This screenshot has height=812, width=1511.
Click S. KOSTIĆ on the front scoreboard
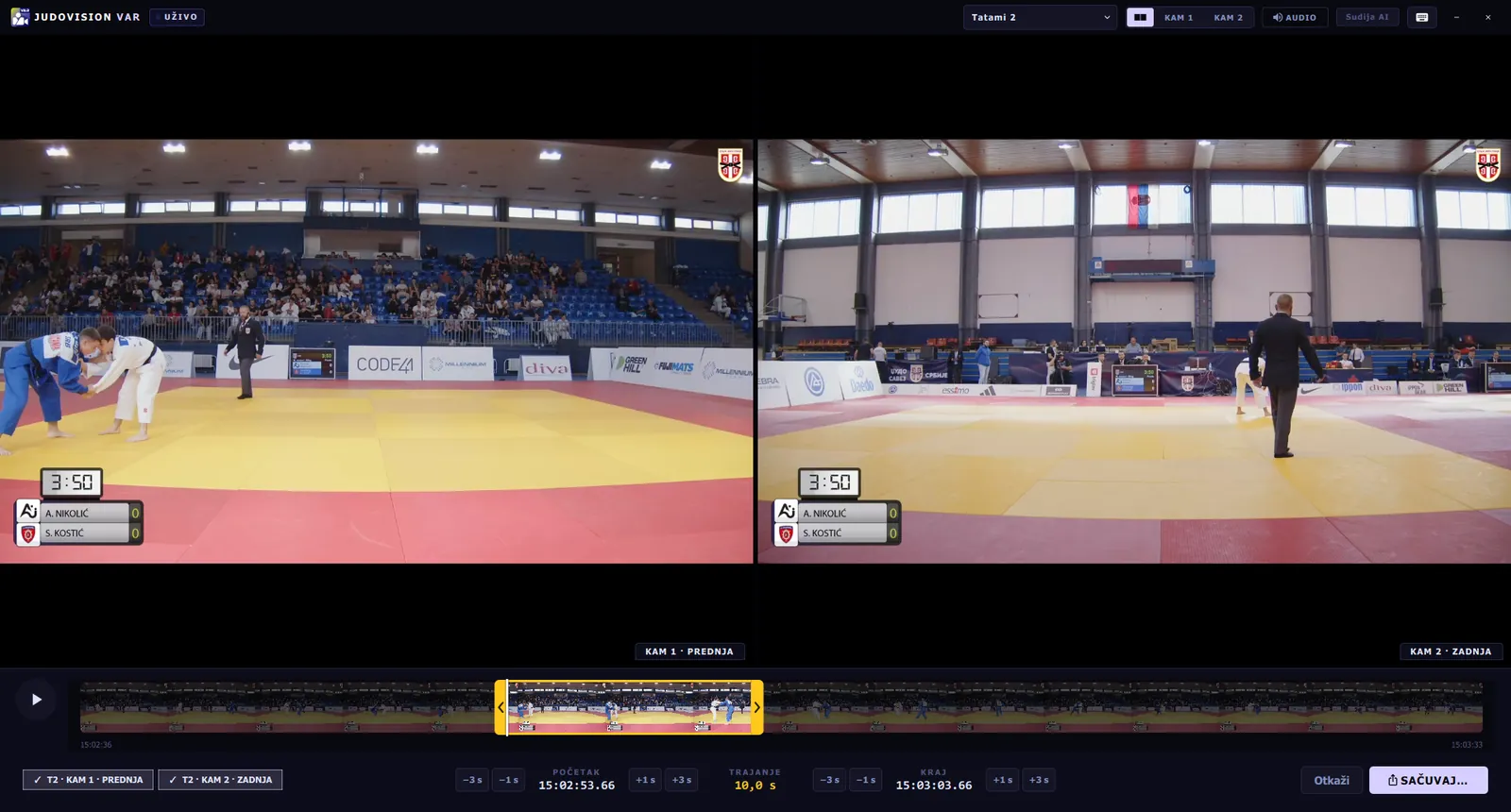coord(64,533)
